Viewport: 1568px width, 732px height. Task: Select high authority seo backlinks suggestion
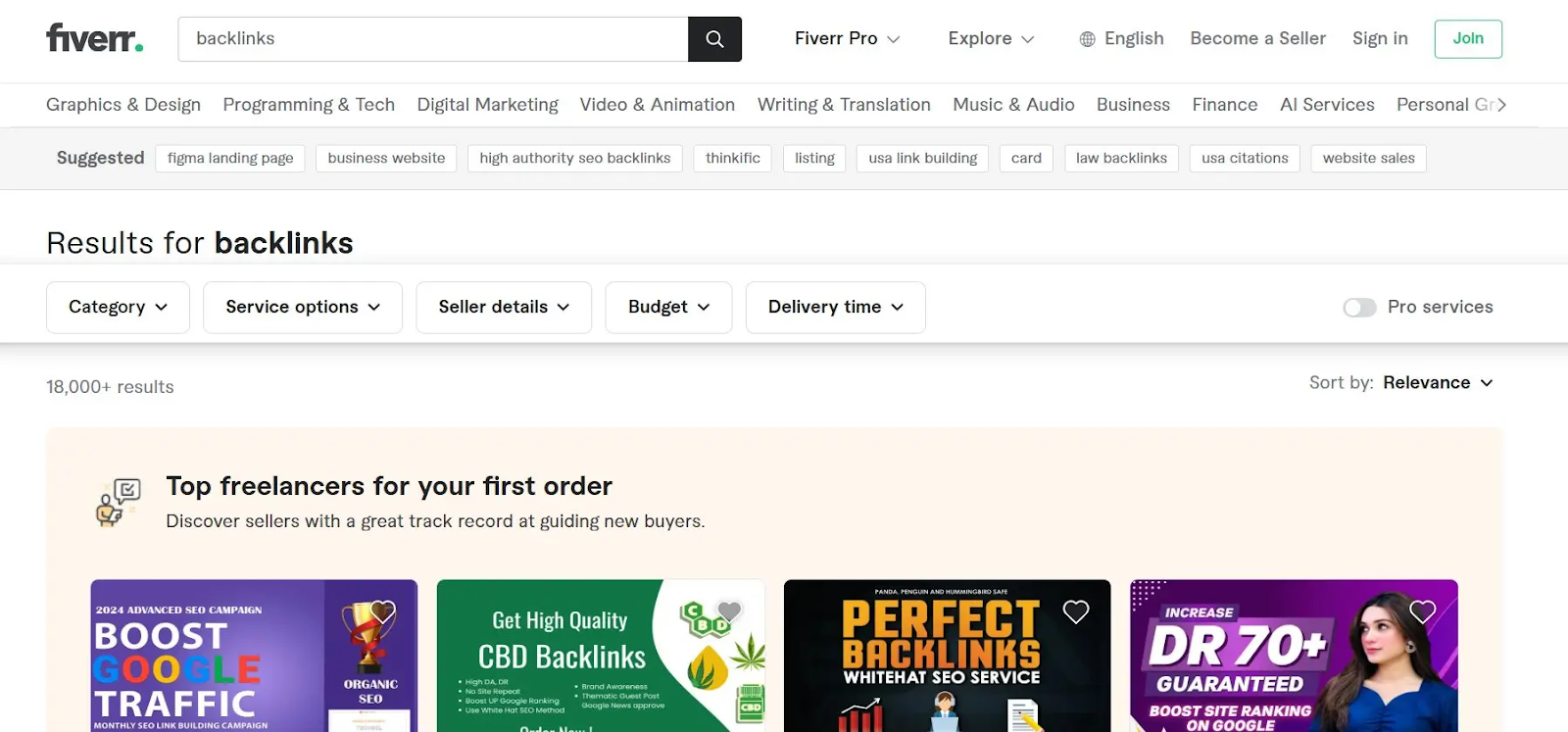click(x=575, y=159)
